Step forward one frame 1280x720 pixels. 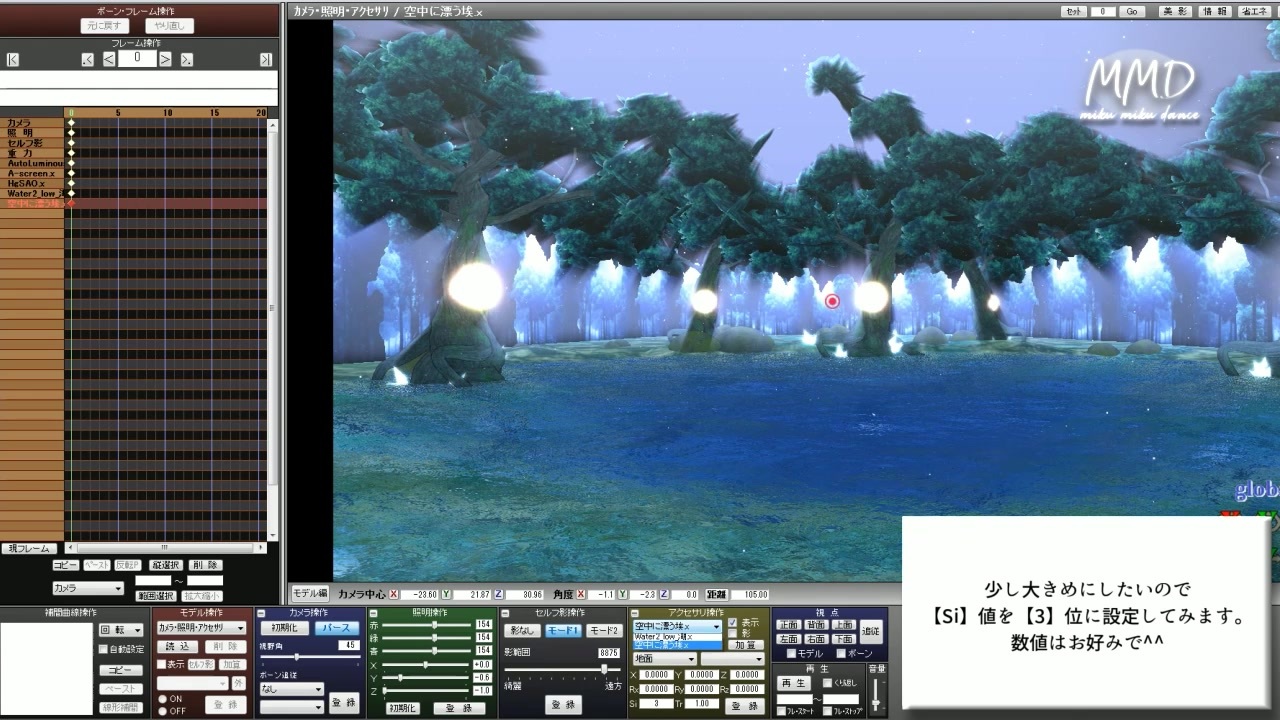click(x=165, y=60)
